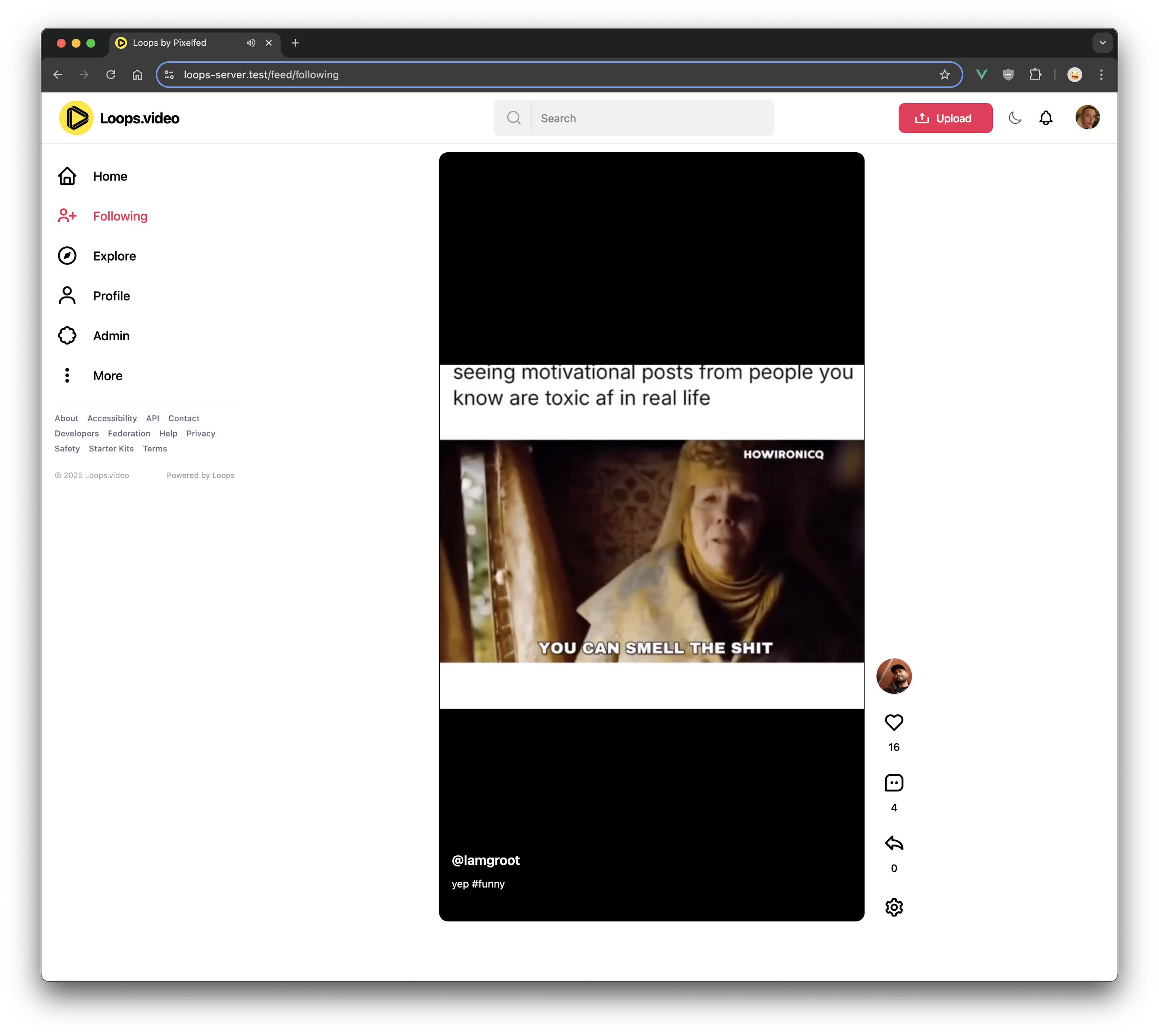Image resolution: width=1159 pixels, height=1036 pixels.
Task: Open the Terms footer link
Action: [x=155, y=449]
